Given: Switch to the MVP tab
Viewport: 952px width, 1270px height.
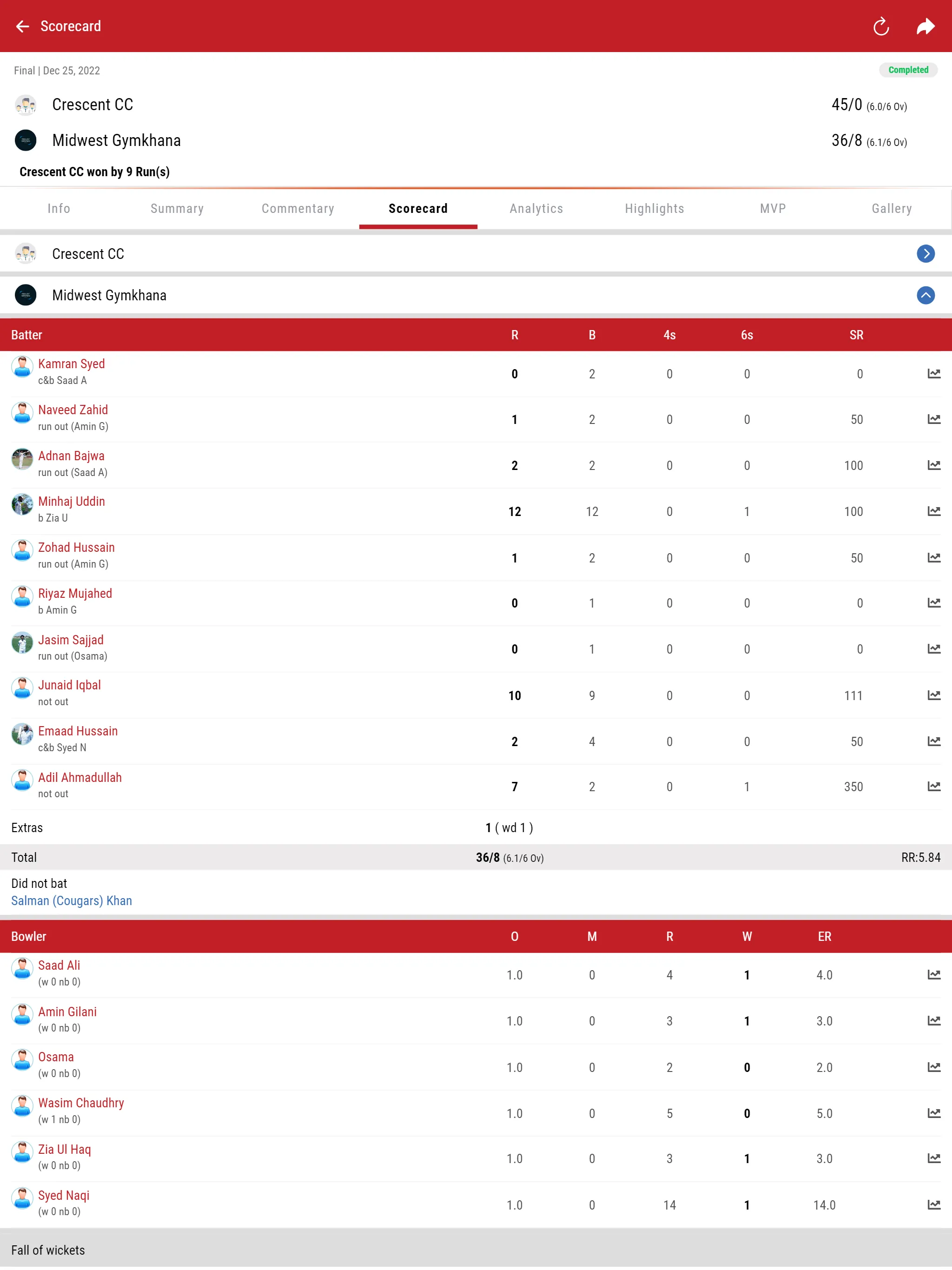Looking at the screenshot, I should [x=773, y=208].
